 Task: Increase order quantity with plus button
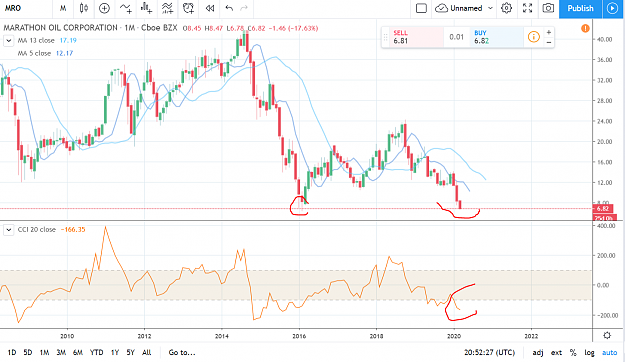pyautogui.click(x=549, y=32)
